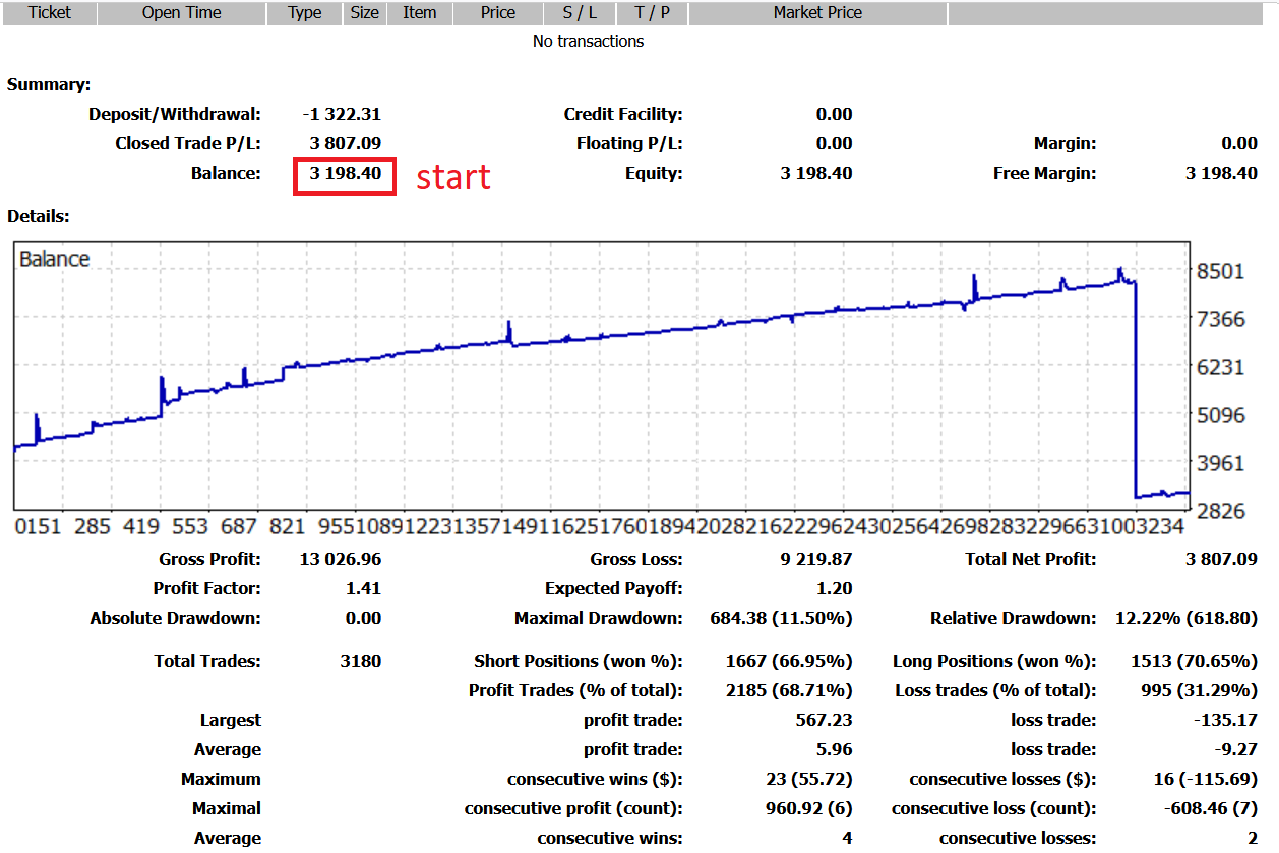Click the Deposit/Withdrawal value -1 322.31
The image size is (1279, 853).
coord(341,115)
